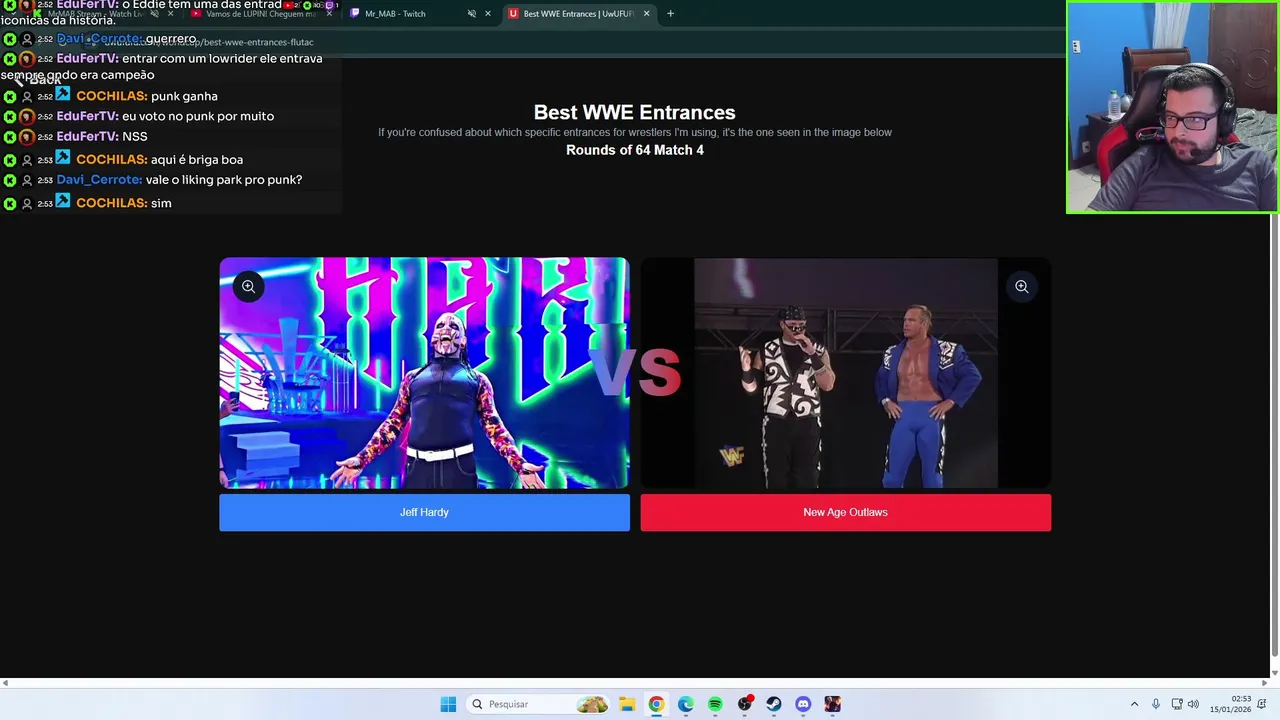
Task: Open File Explorer from the taskbar
Action: [627, 704]
